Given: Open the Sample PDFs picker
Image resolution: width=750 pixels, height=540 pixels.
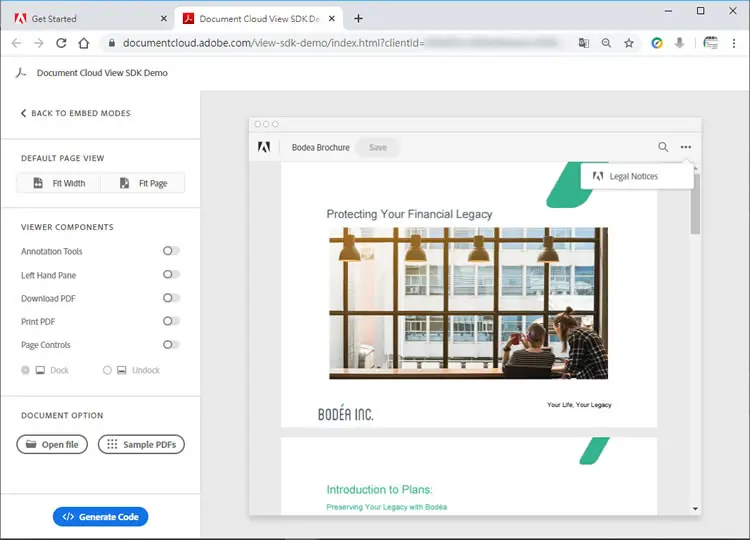Looking at the screenshot, I should 141,444.
